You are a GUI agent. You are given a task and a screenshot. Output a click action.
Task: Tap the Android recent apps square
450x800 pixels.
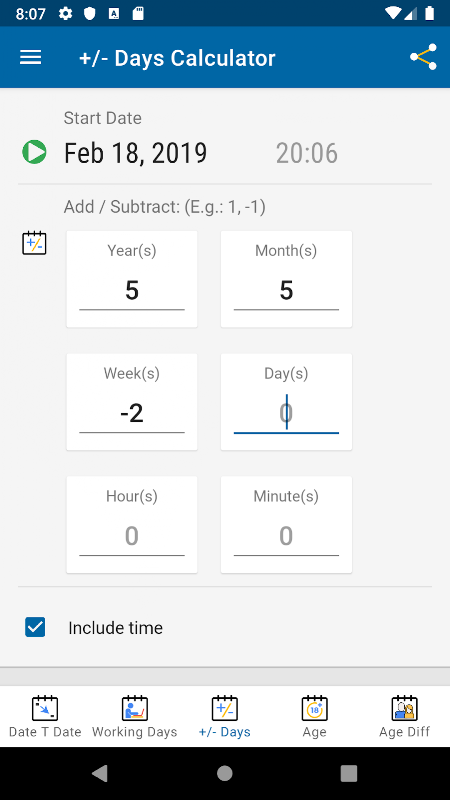point(349,773)
